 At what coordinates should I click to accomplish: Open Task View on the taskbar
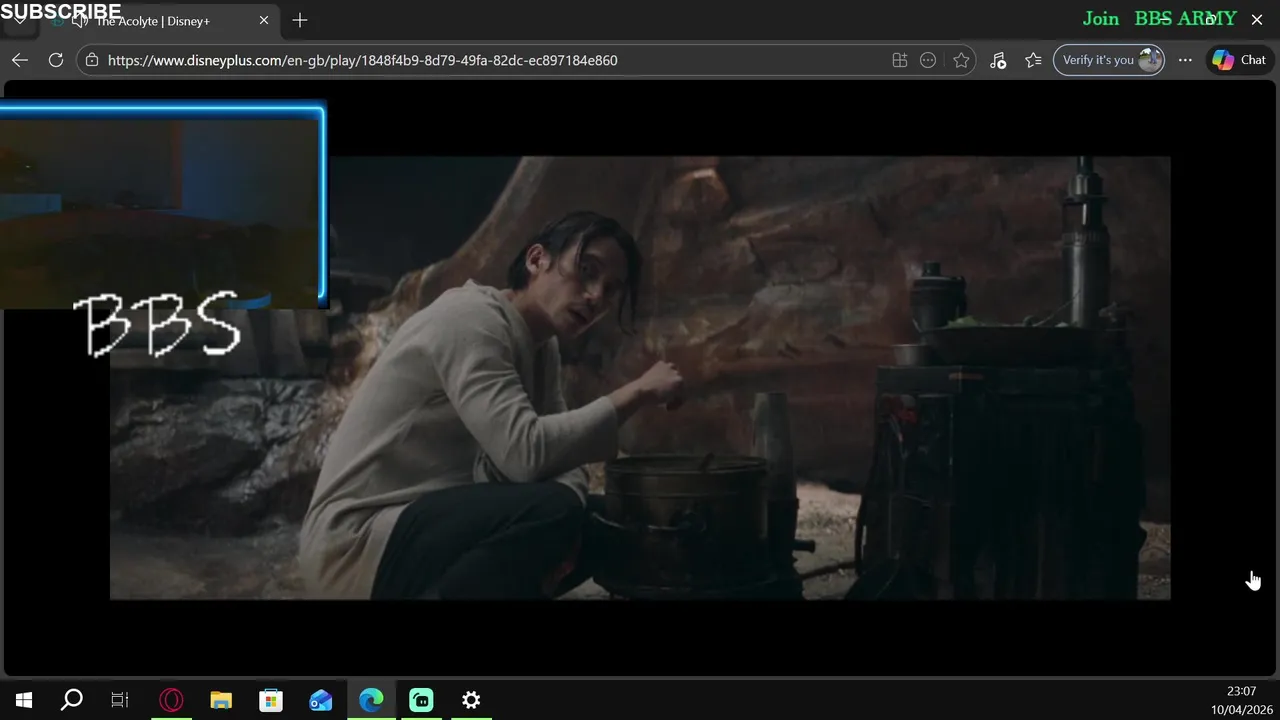[120, 700]
